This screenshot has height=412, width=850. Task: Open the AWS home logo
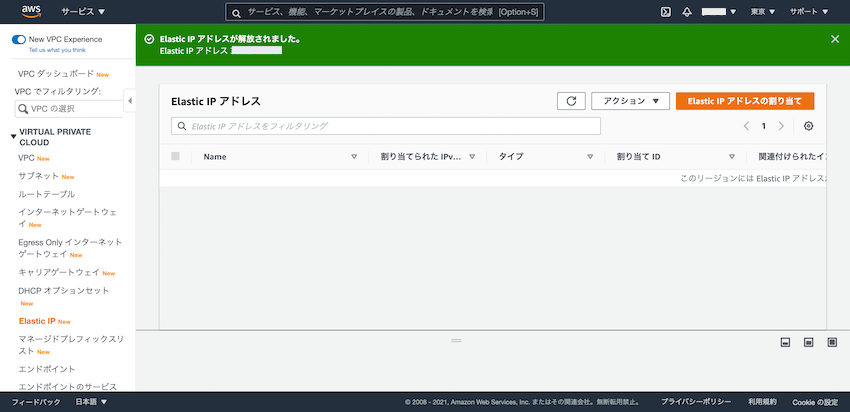pyautogui.click(x=31, y=11)
